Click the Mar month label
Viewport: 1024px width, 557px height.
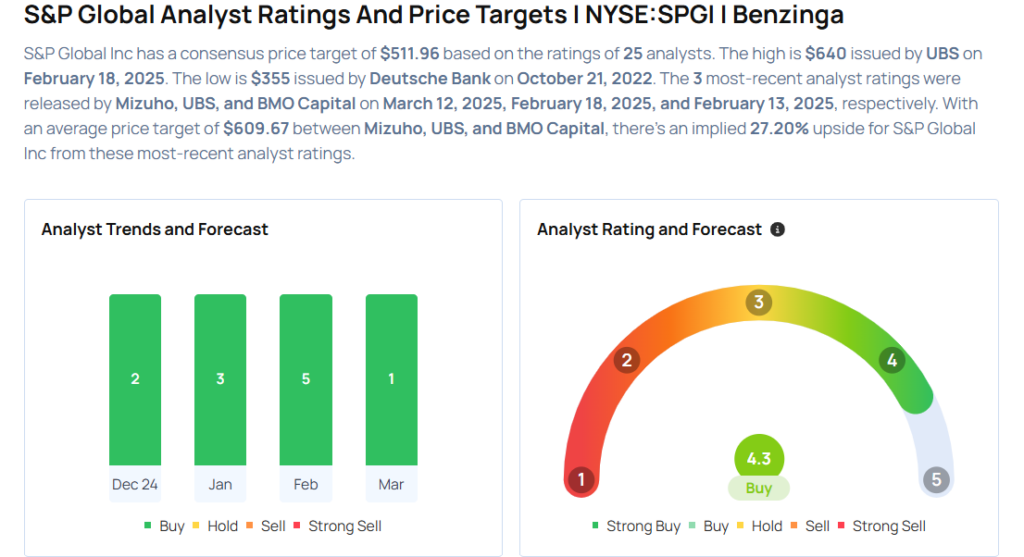pos(391,485)
